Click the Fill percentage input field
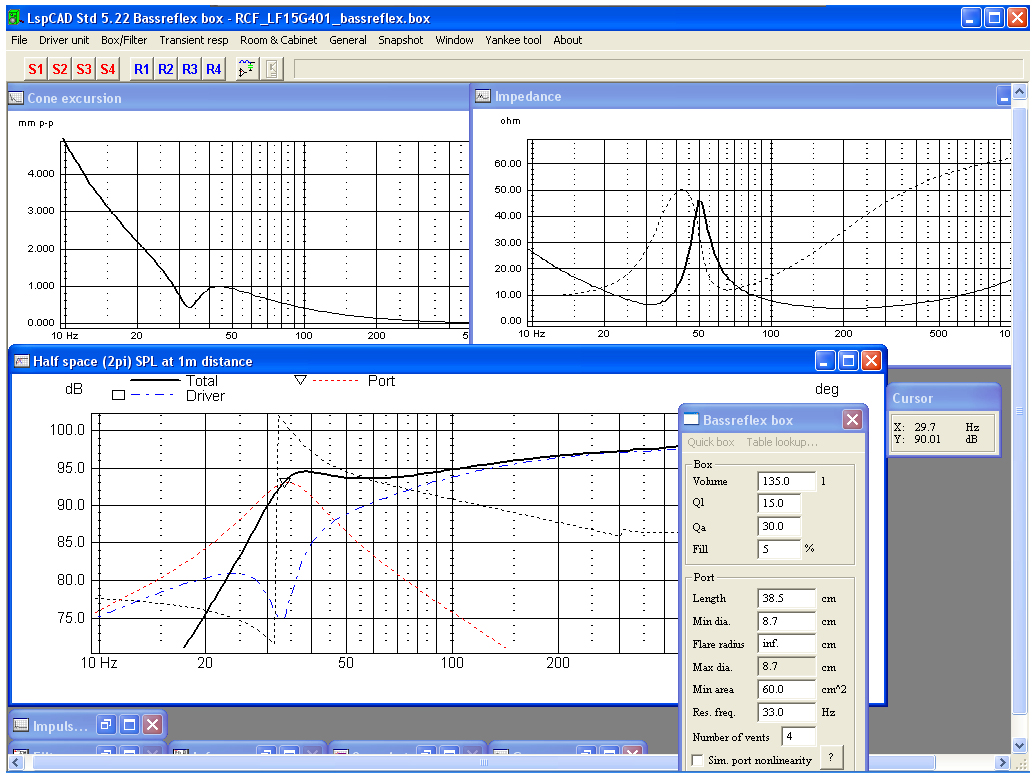 point(779,549)
